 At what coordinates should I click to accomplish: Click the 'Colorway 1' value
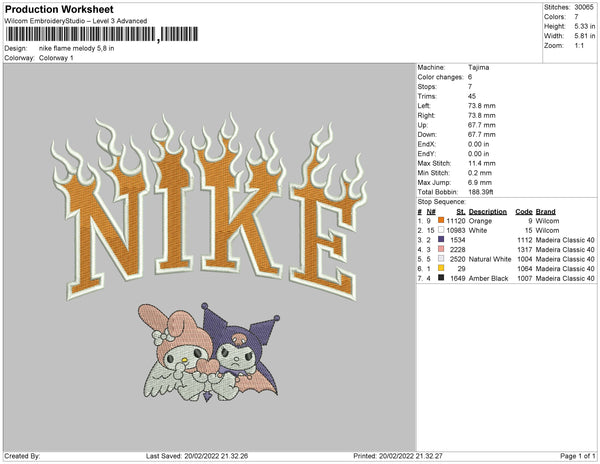click(x=56, y=58)
